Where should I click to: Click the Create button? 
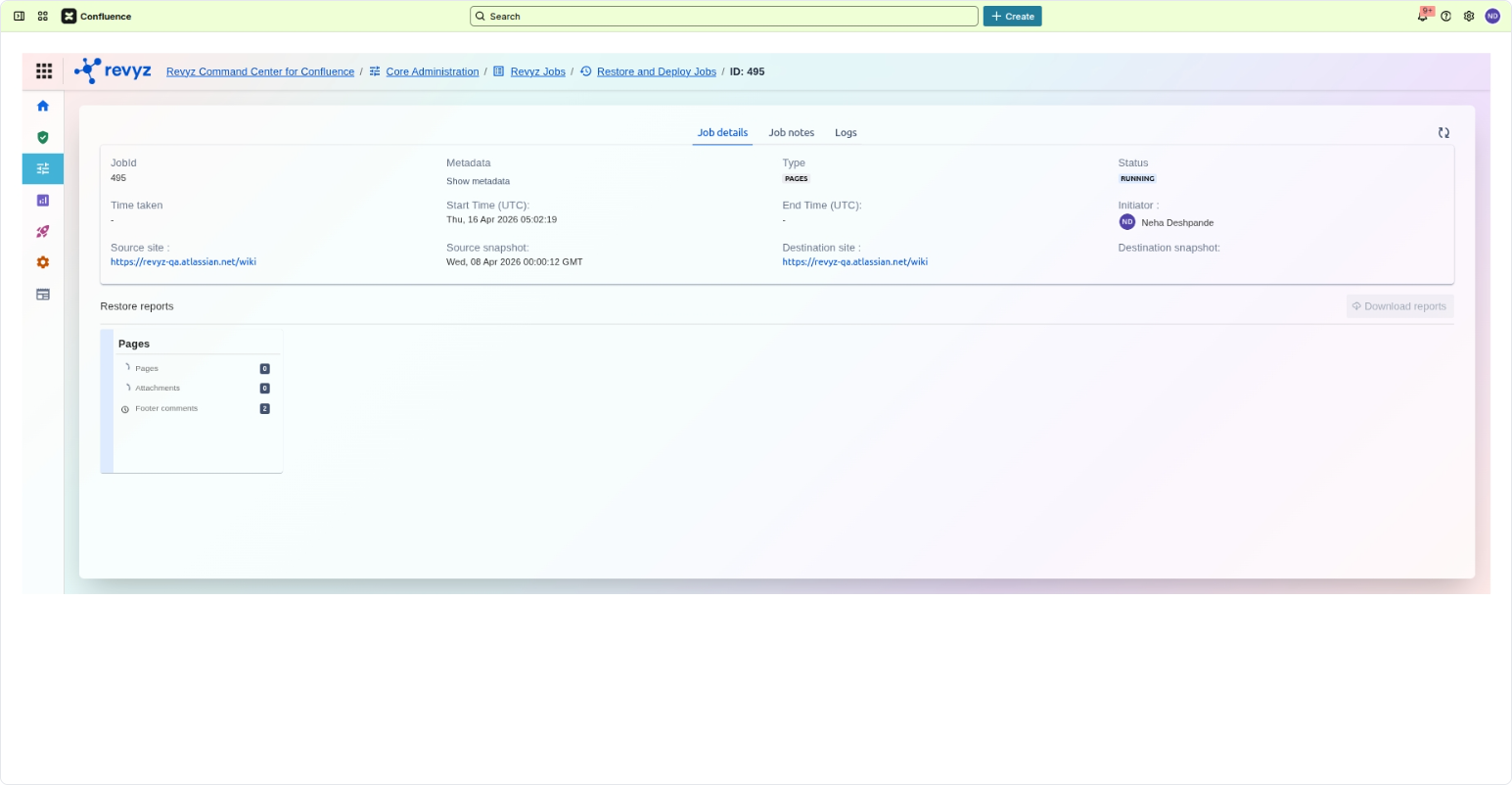[1012, 16]
